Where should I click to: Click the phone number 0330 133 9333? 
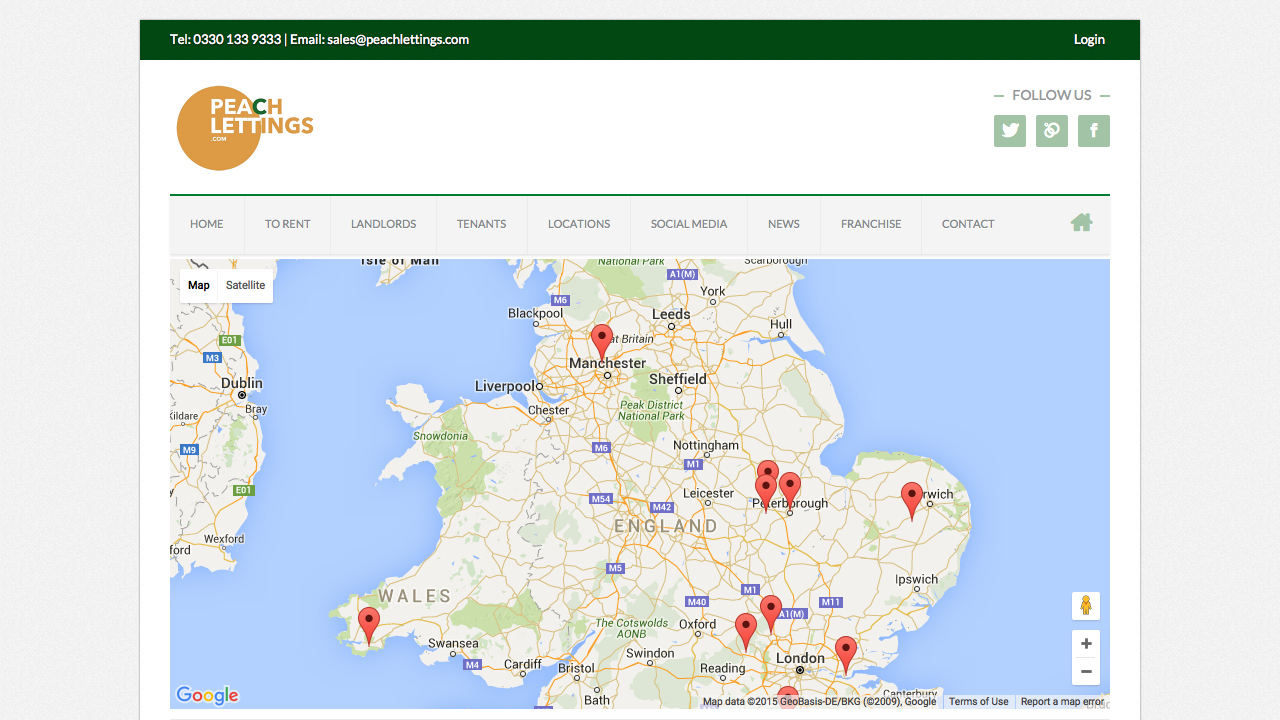tap(237, 40)
